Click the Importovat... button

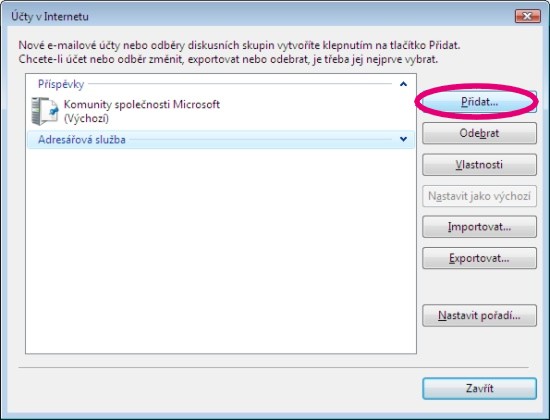(x=479, y=227)
